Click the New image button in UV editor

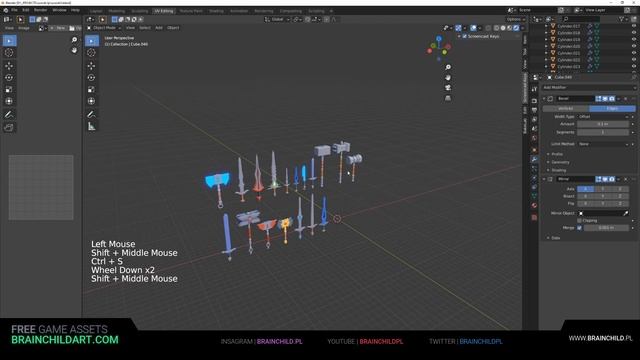pos(59,28)
